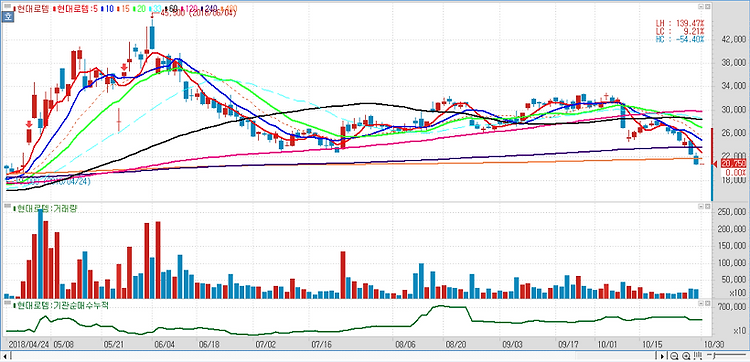Click the zoom slider handle at bottom right
The height and width of the screenshot is (362, 750).
coord(714,356)
